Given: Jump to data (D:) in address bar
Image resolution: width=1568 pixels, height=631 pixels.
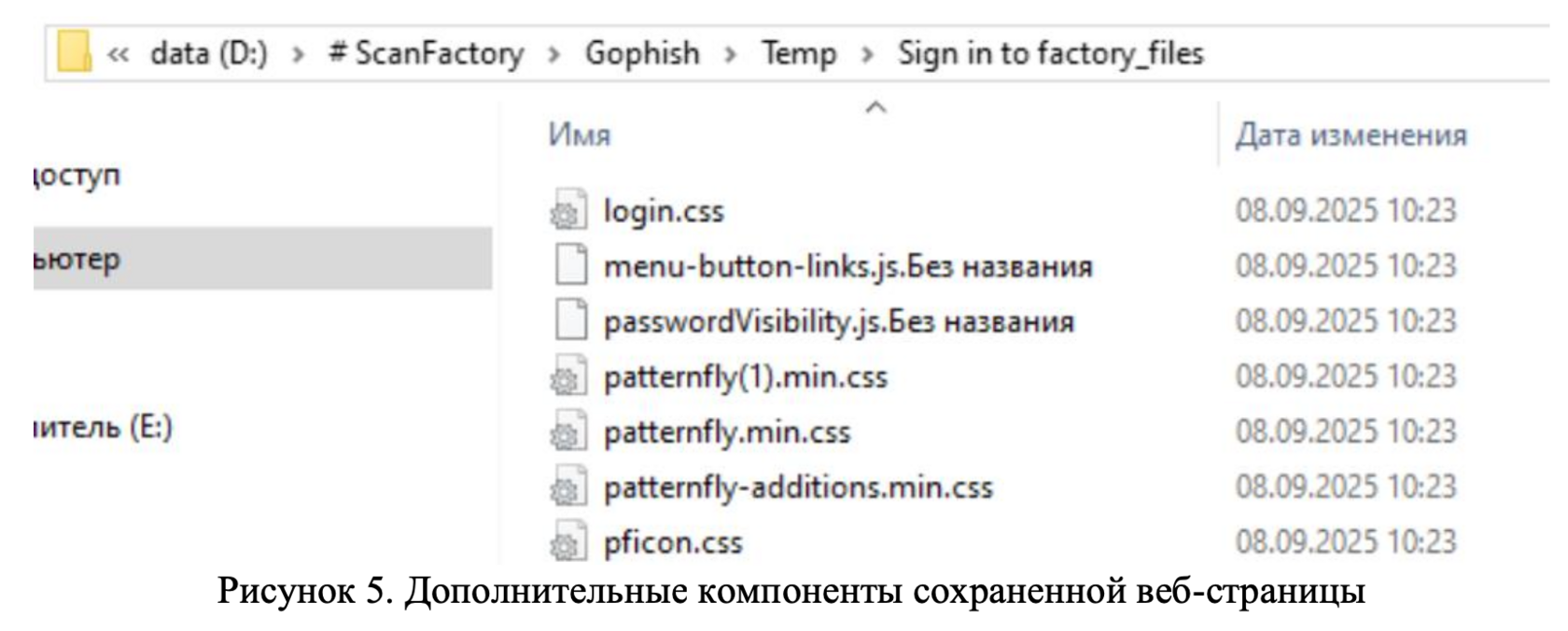Looking at the screenshot, I should point(209,53).
